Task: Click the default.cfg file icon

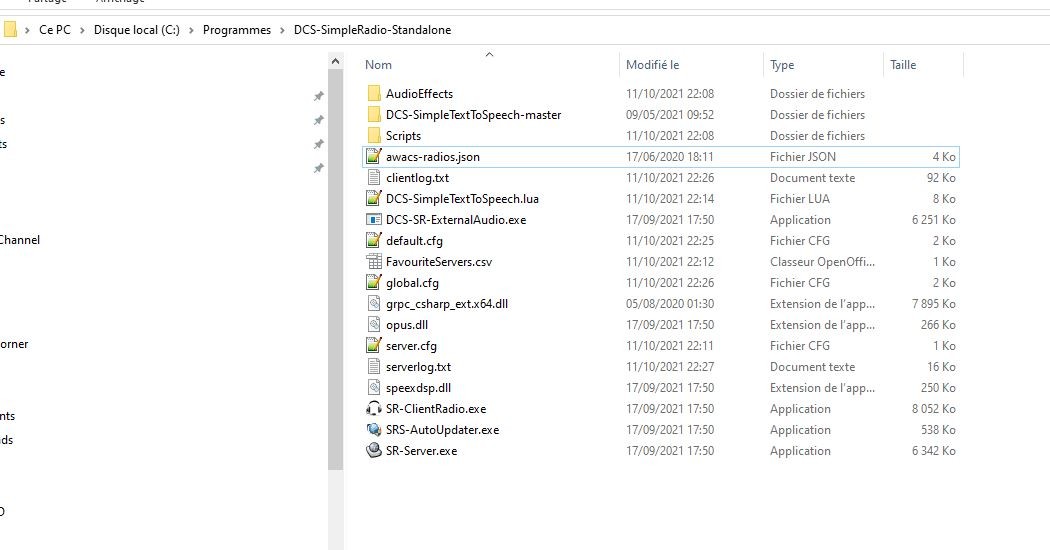Action: [374, 240]
